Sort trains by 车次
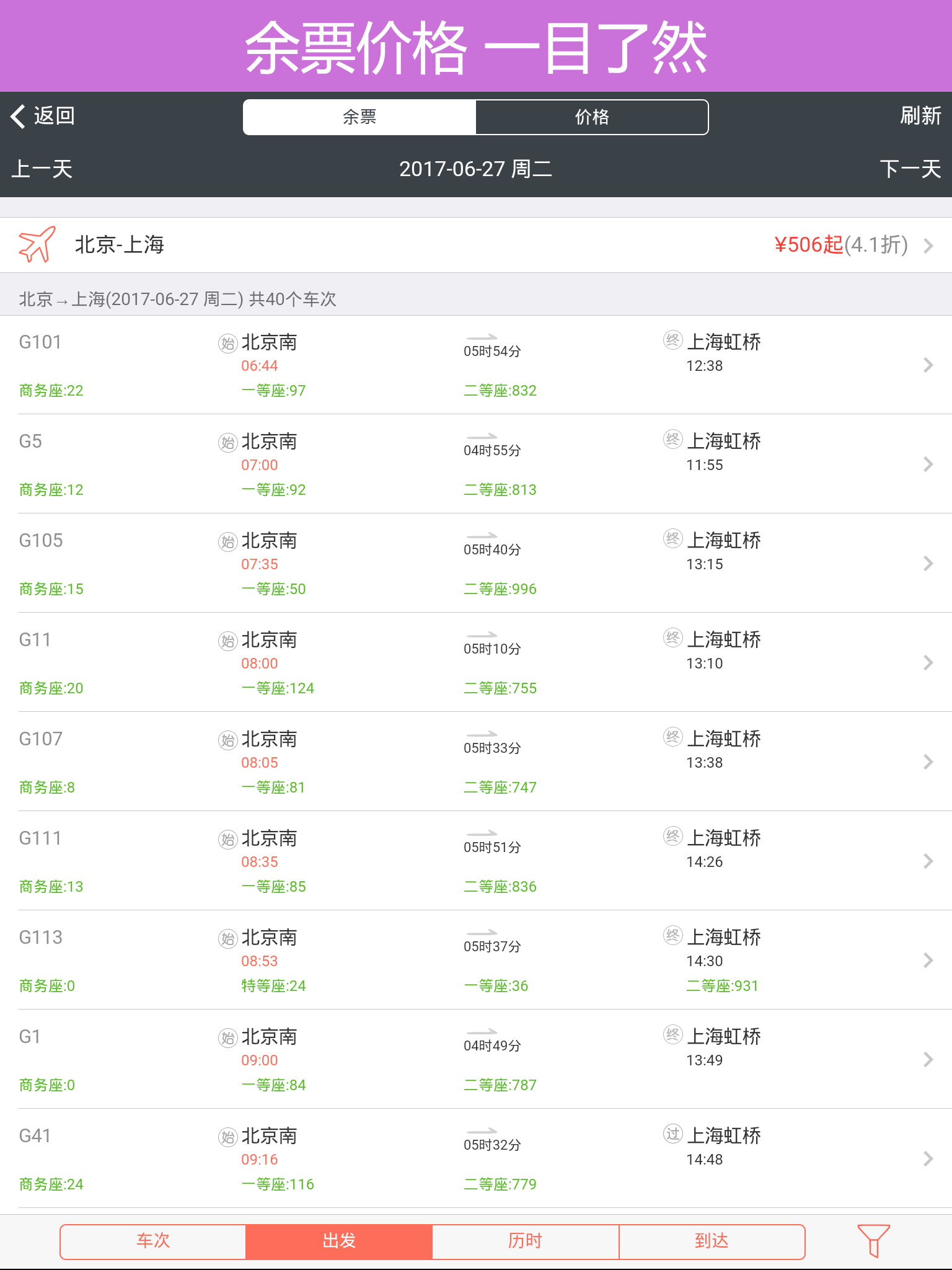Screen dimensions: 952x1270 pyautogui.click(x=153, y=1241)
